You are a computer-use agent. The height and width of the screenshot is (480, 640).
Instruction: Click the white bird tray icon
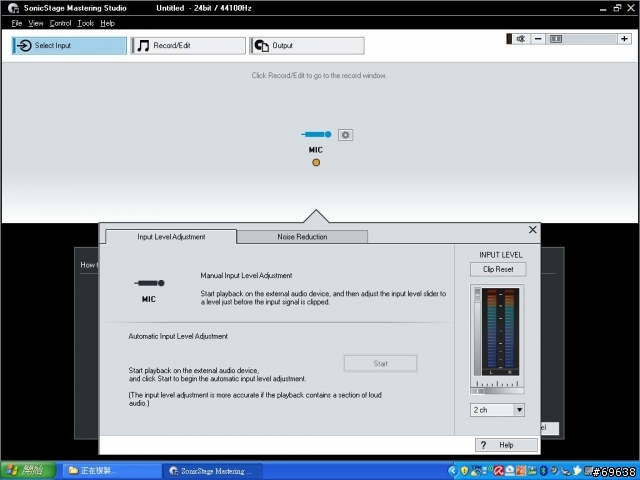[x=577, y=470]
